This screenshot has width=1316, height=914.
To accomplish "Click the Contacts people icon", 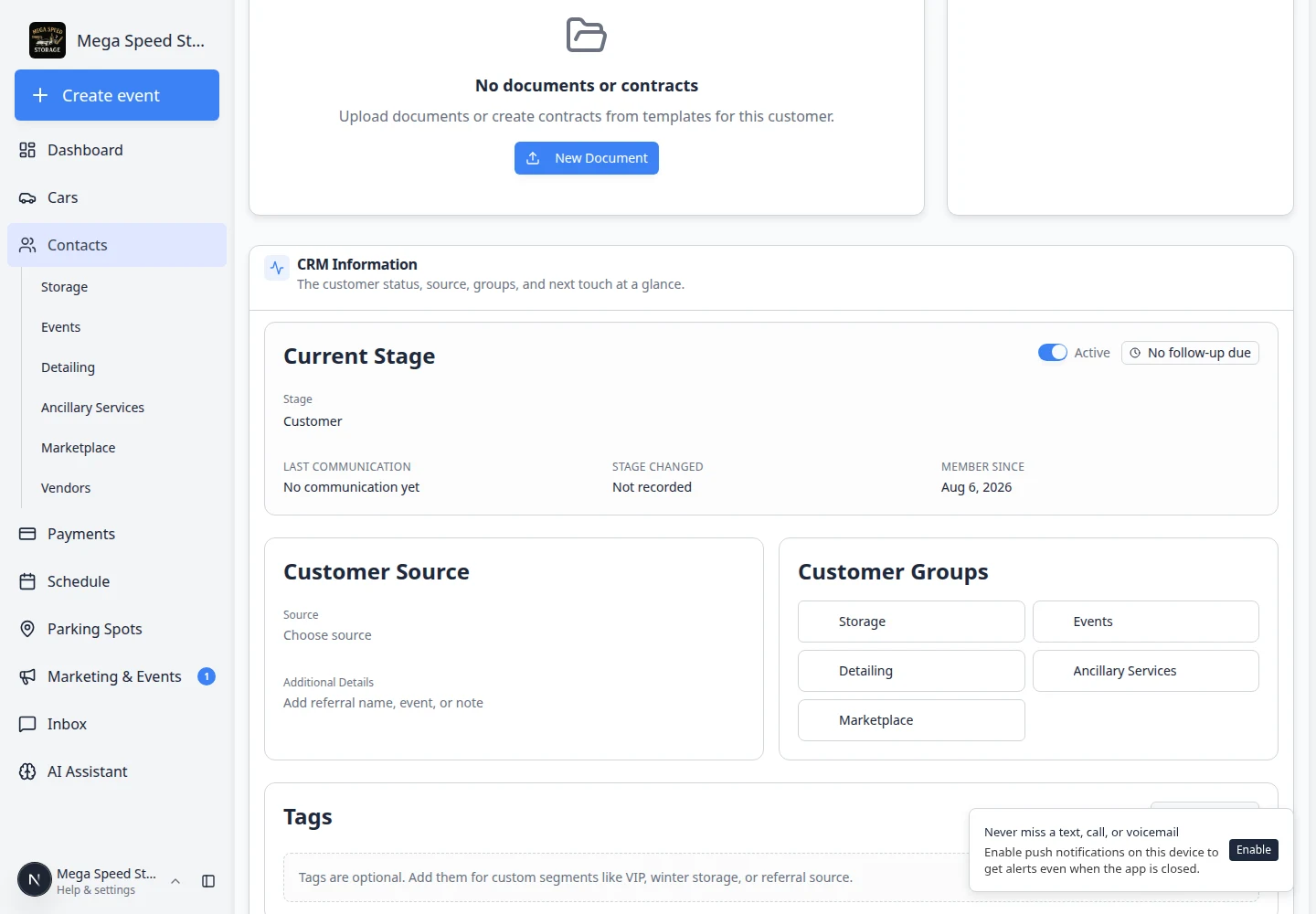I will [27, 245].
